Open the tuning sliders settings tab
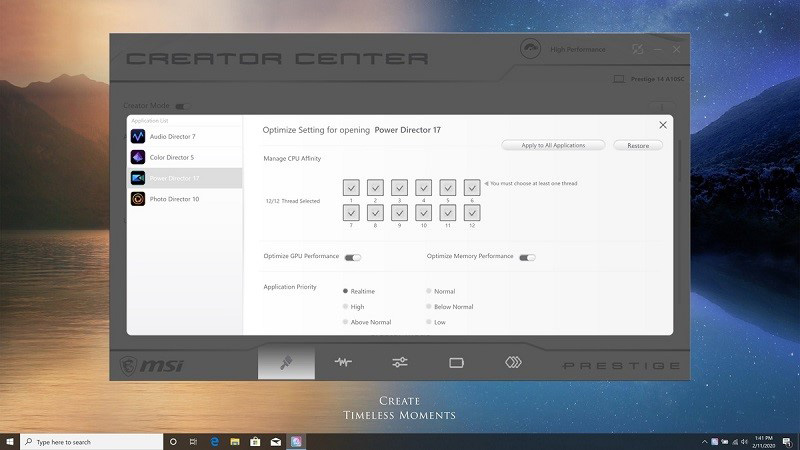 click(399, 362)
